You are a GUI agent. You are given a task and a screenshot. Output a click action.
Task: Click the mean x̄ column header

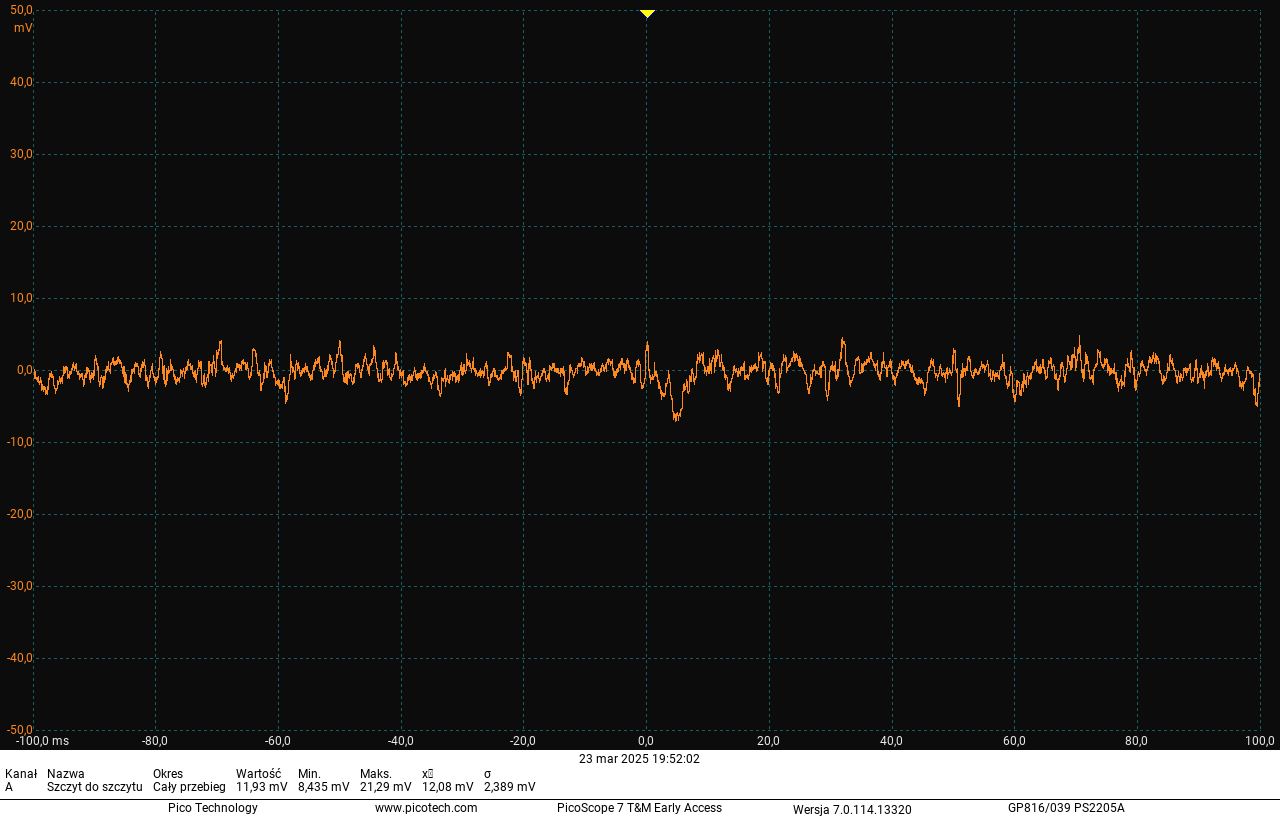tap(427, 774)
